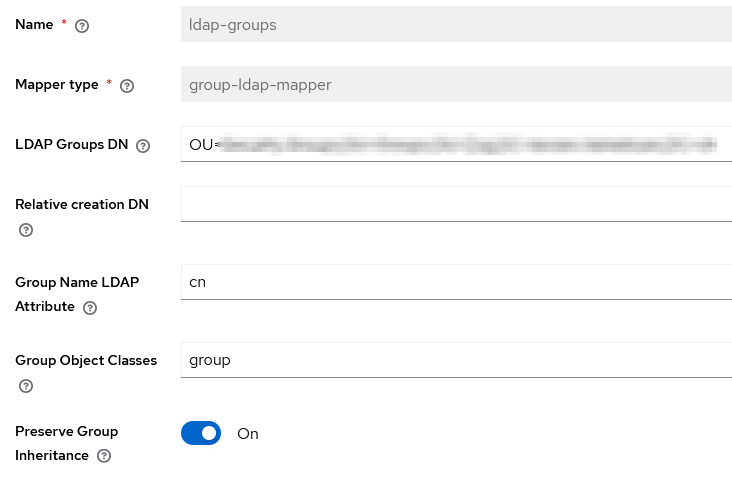Click Group Object Classes input with 'group'
Screen dimensions: 732x481
[x=456, y=360]
